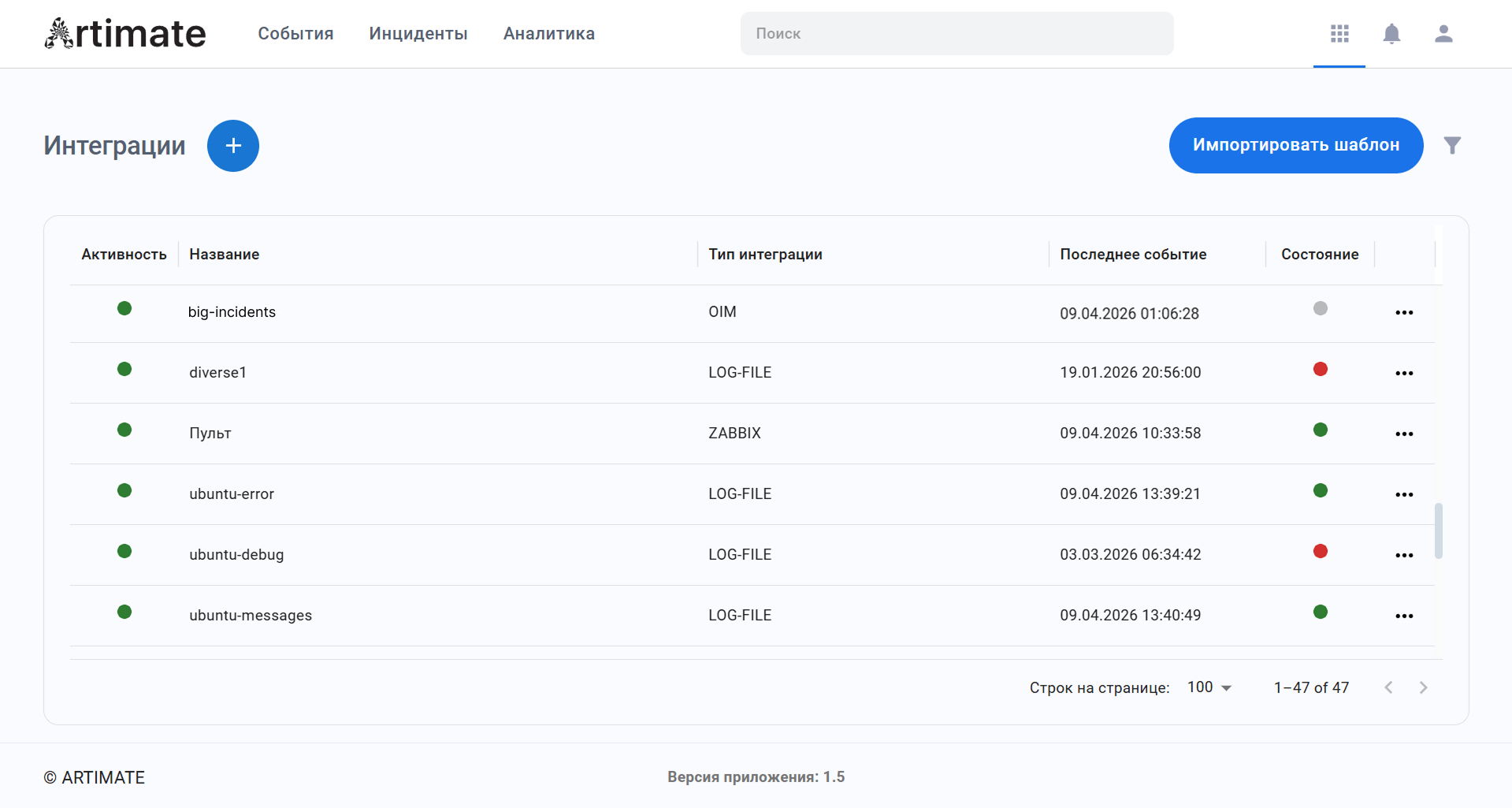
Task: Toggle activity indicator for ubuntu-messages
Action: click(124, 612)
